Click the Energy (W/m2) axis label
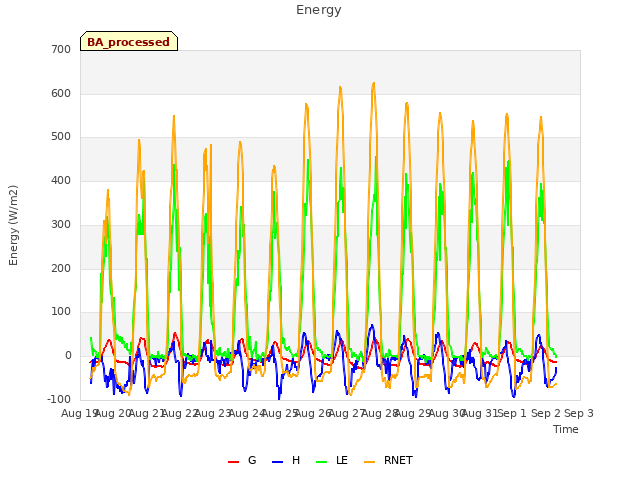Screen dimensions: 640x480 coord(13,225)
